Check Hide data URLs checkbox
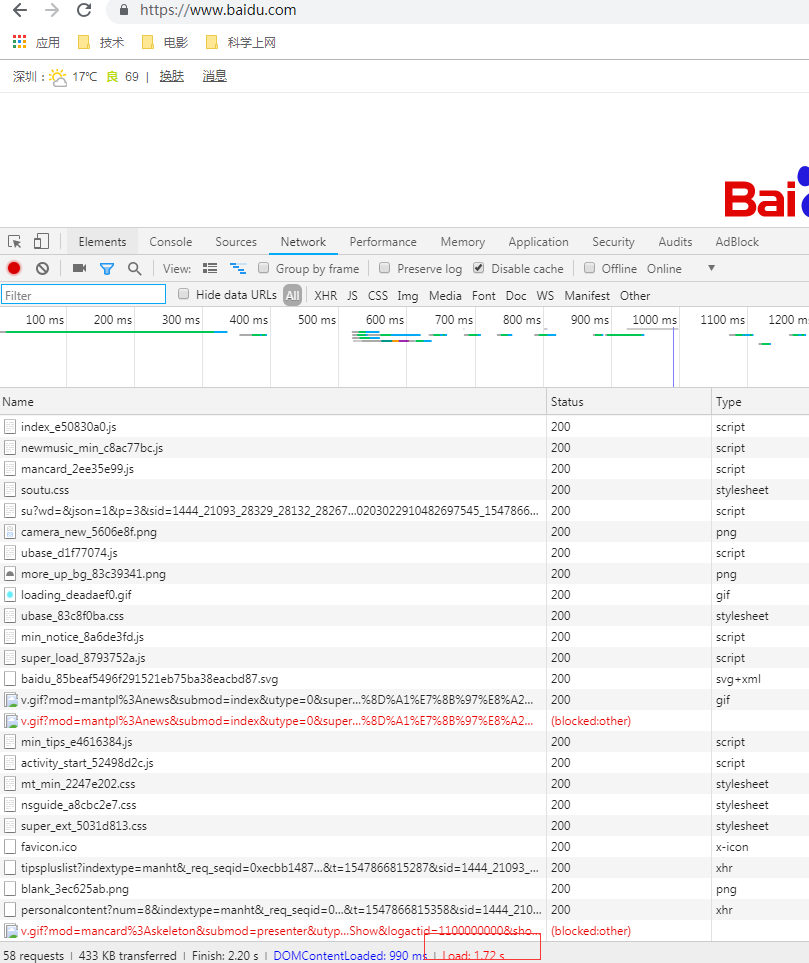 (x=183, y=294)
